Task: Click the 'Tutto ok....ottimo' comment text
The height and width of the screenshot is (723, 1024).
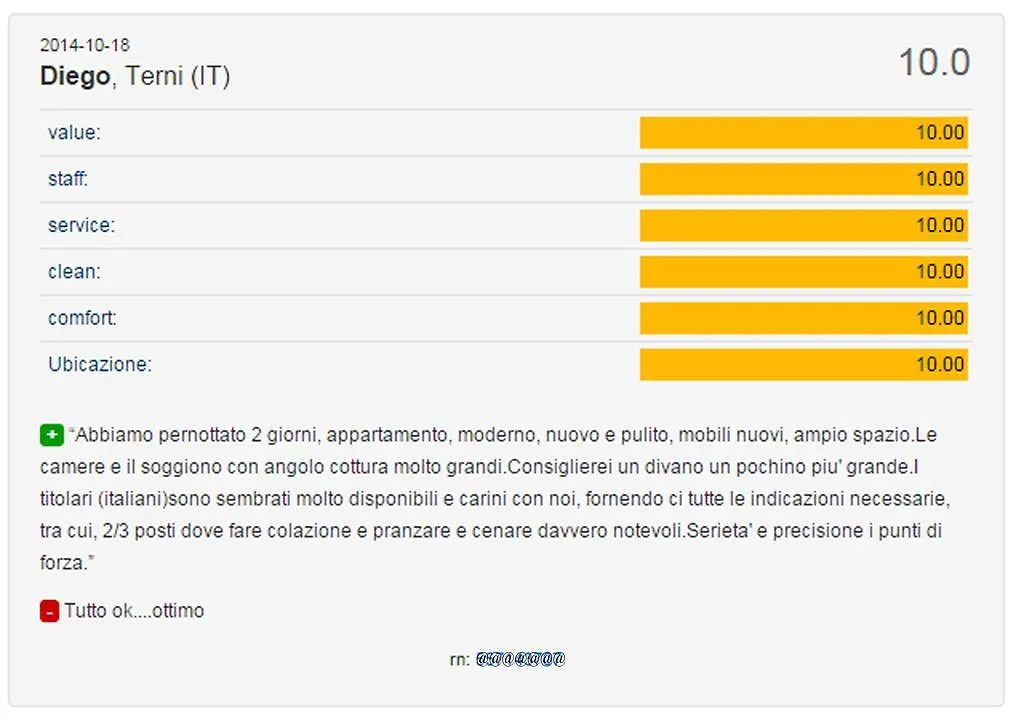Action: (x=135, y=611)
